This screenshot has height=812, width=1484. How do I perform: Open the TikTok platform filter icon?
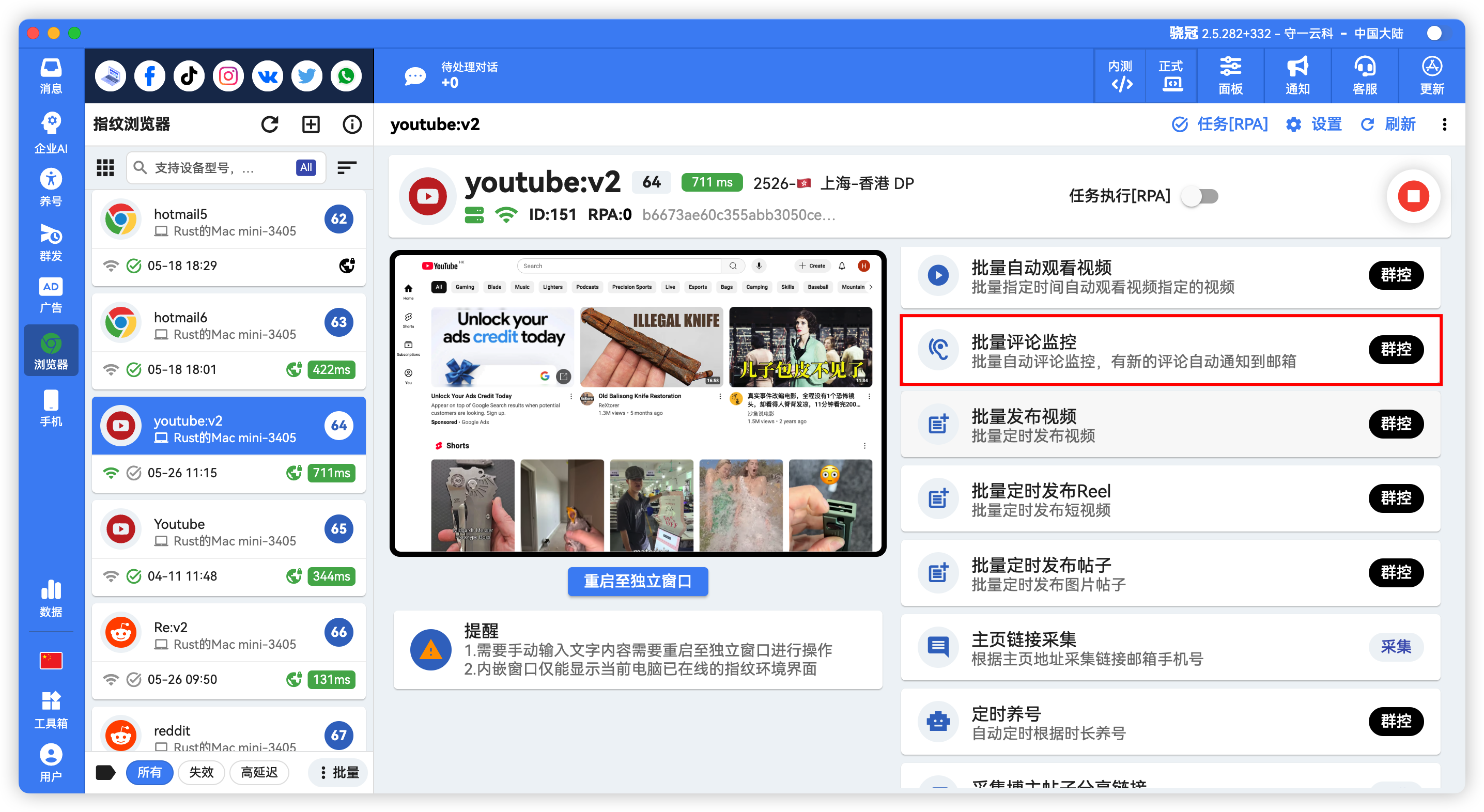[x=189, y=75]
